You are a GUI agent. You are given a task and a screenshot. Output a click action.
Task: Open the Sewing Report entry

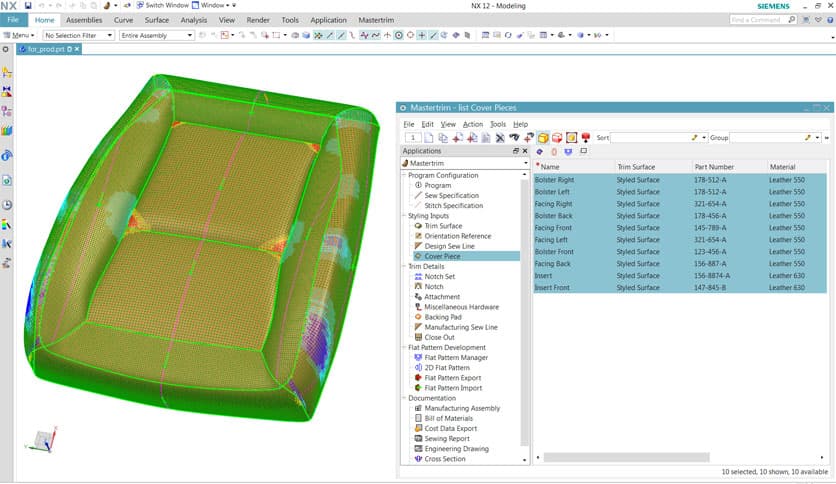click(446, 439)
